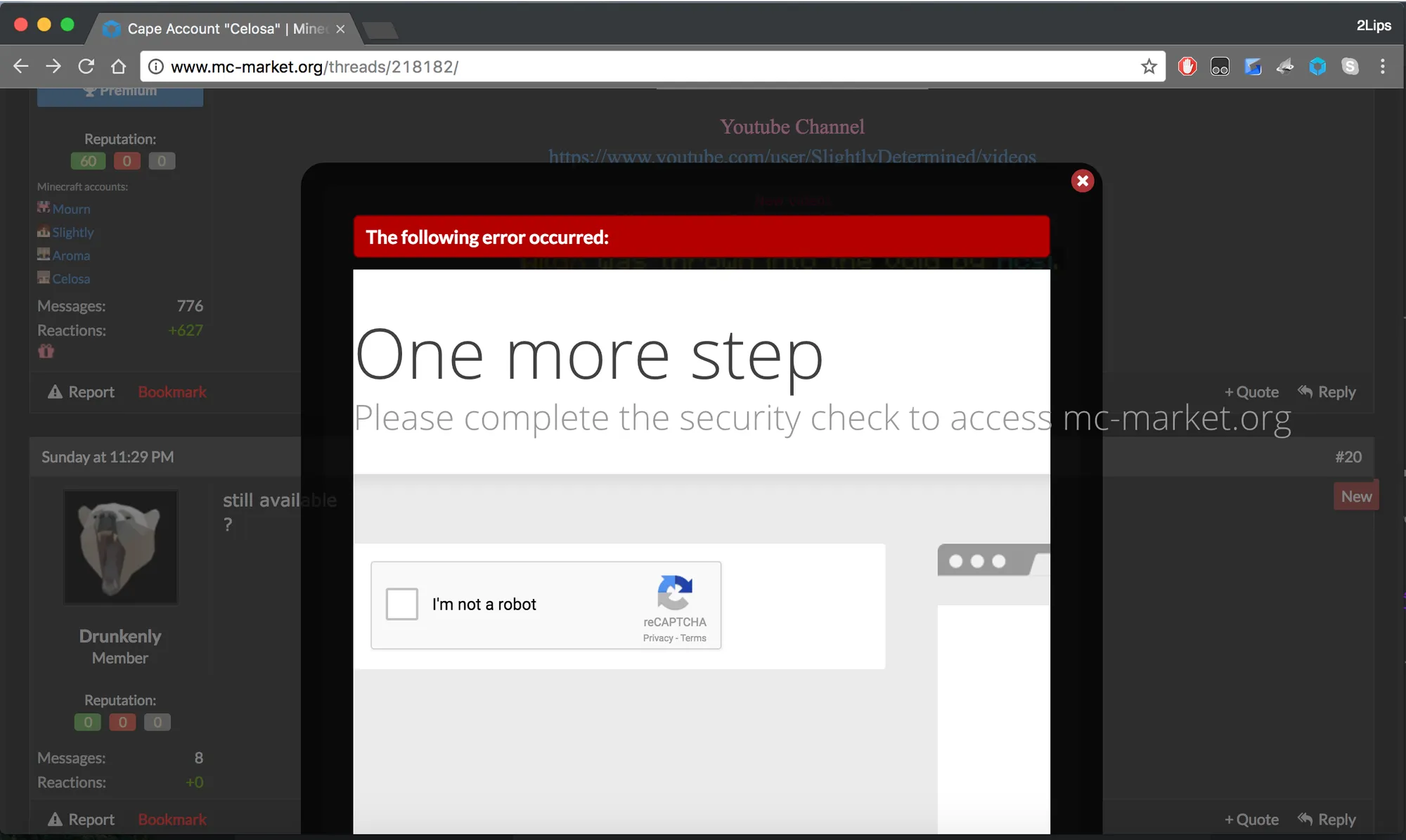
Task: View Drunkenly's neutral reputation 0 badge
Action: [157, 722]
